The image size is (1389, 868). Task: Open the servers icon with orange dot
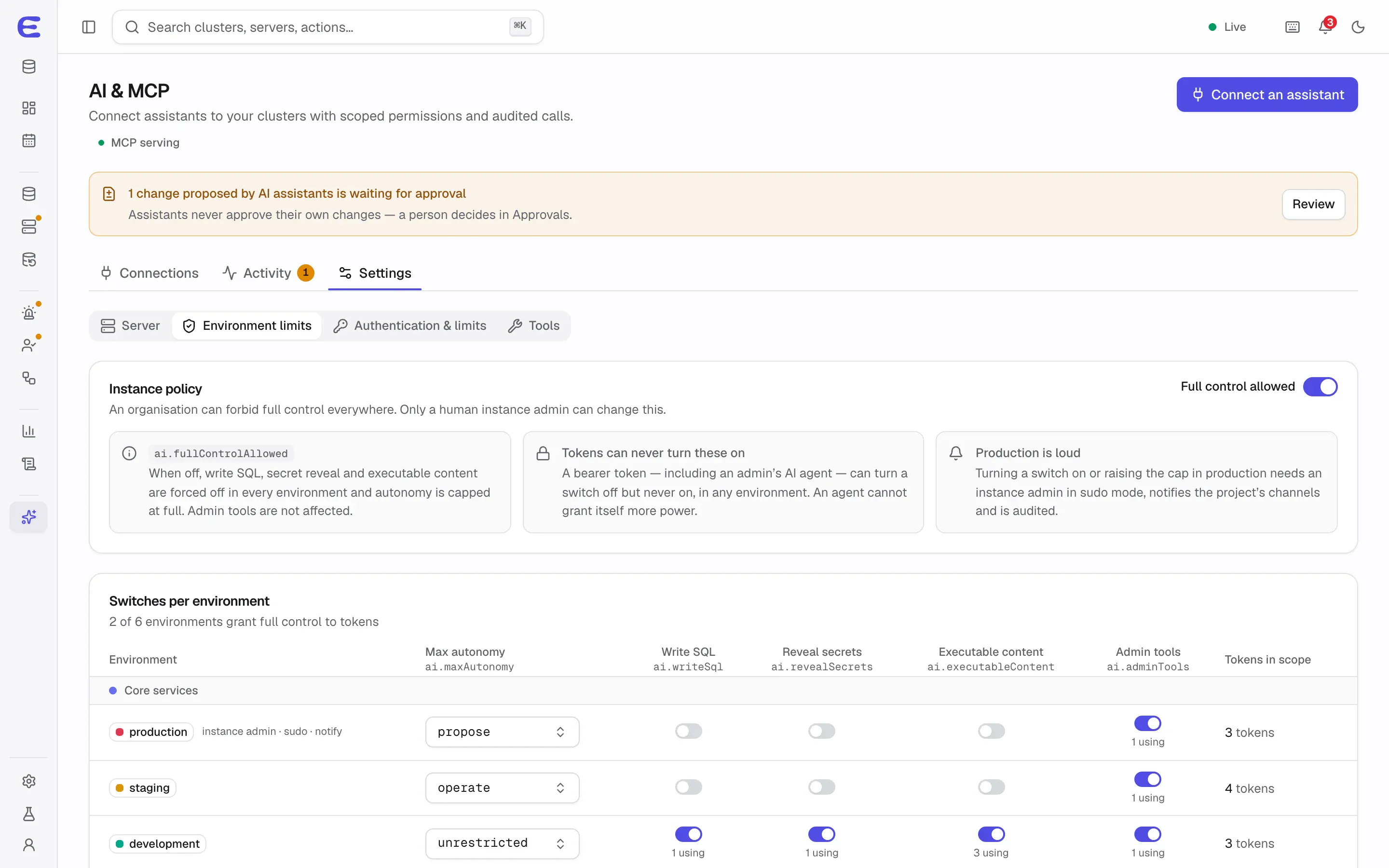[29, 227]
